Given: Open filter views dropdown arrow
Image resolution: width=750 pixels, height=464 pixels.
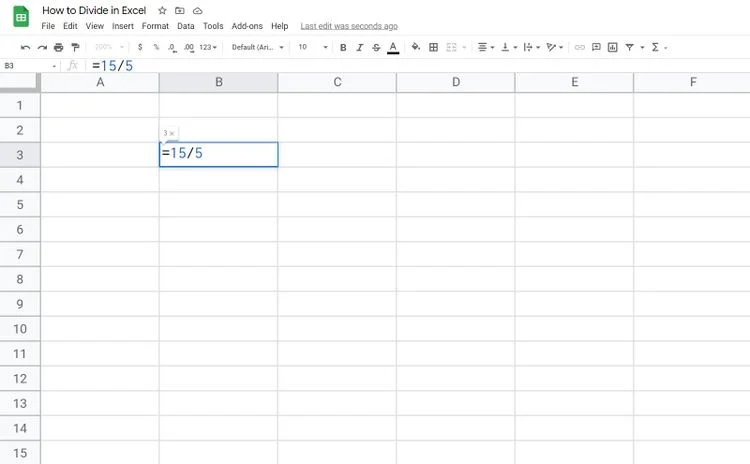Looking at the screenshot, I should pos(642,47).
